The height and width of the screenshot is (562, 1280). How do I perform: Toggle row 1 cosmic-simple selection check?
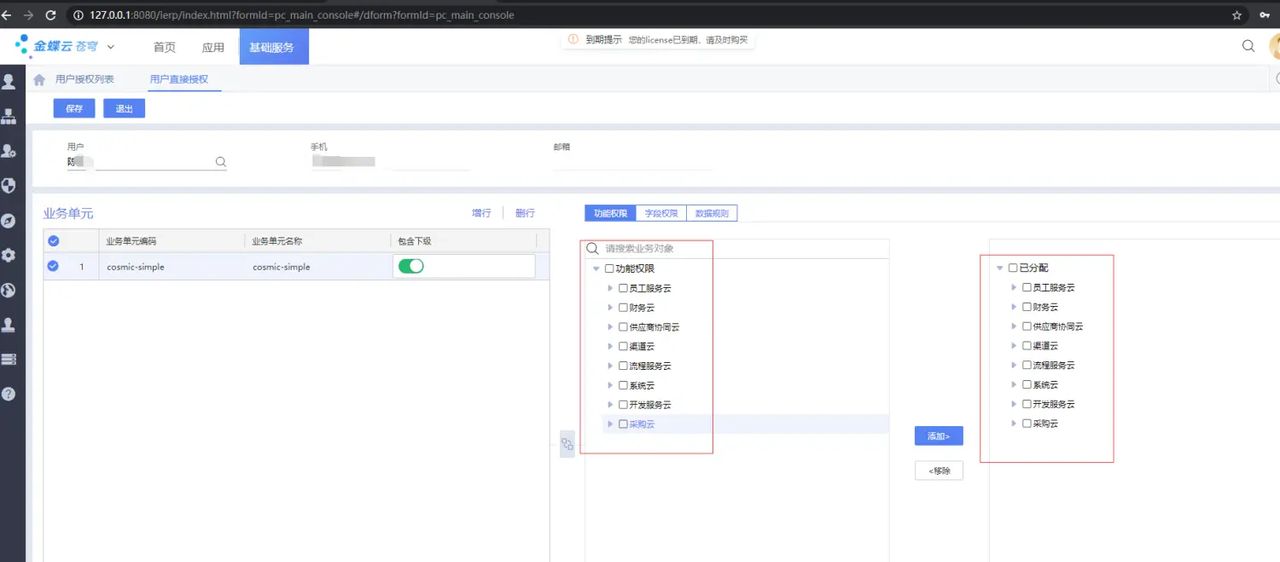[53, 266]
